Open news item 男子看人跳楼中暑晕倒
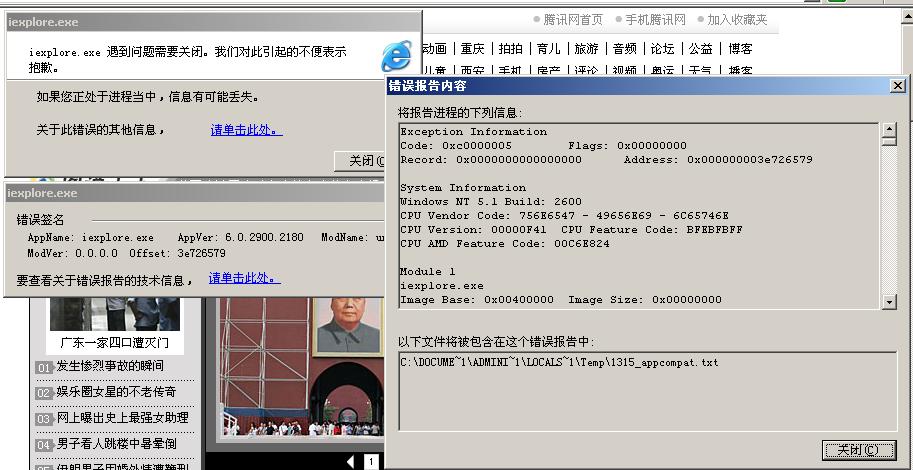This screenshot has height=470, width=913. coord(116,444)
